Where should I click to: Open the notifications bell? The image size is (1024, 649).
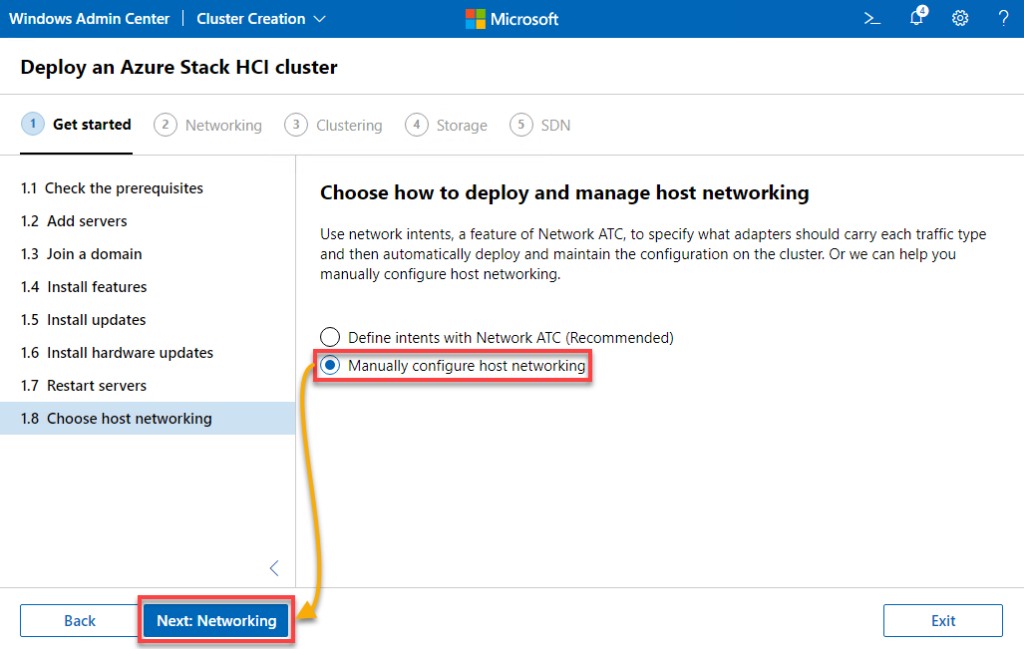point(916,19)
